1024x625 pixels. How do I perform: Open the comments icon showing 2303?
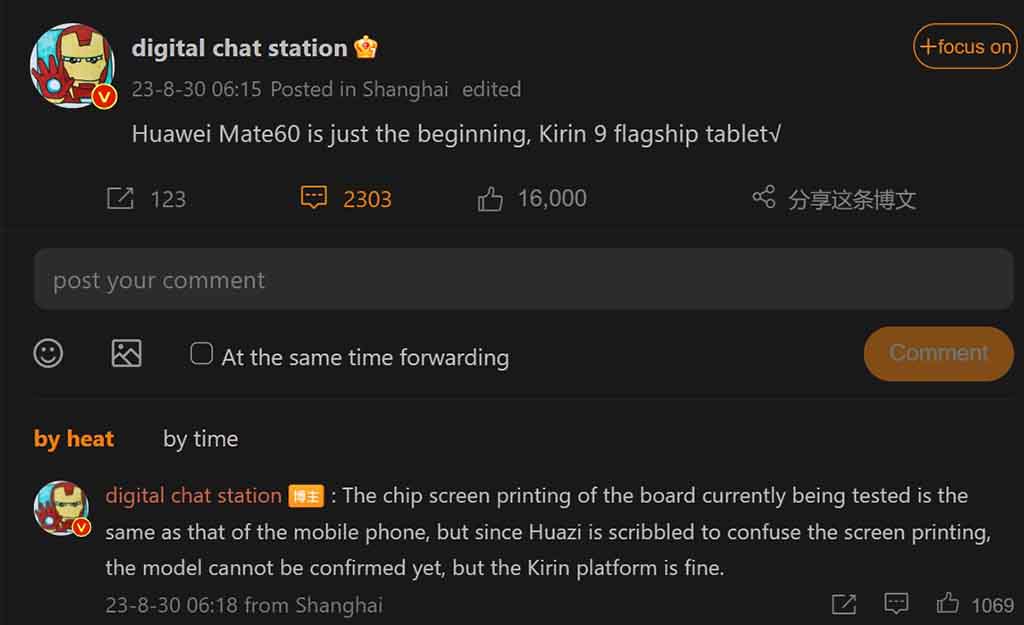313,197
